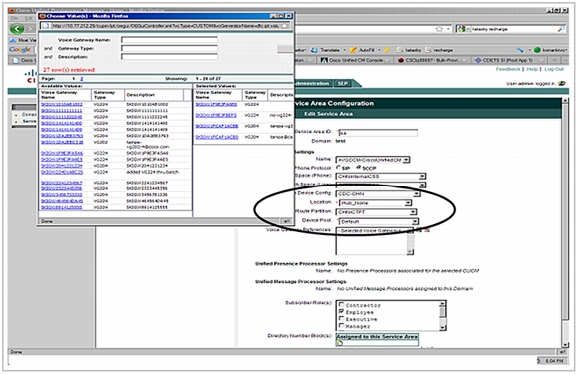
Task: Click the Feedback link
Action: click(x=508, y=69)
